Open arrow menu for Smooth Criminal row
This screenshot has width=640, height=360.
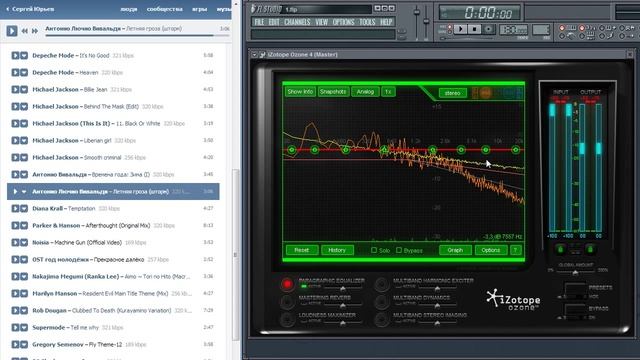24,158
